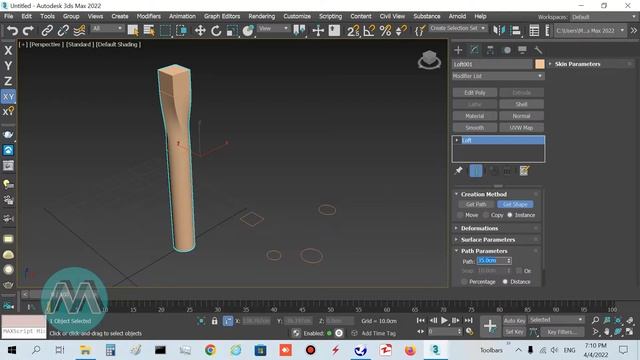Open the Modifiers menu

click(x=149, y=16)
